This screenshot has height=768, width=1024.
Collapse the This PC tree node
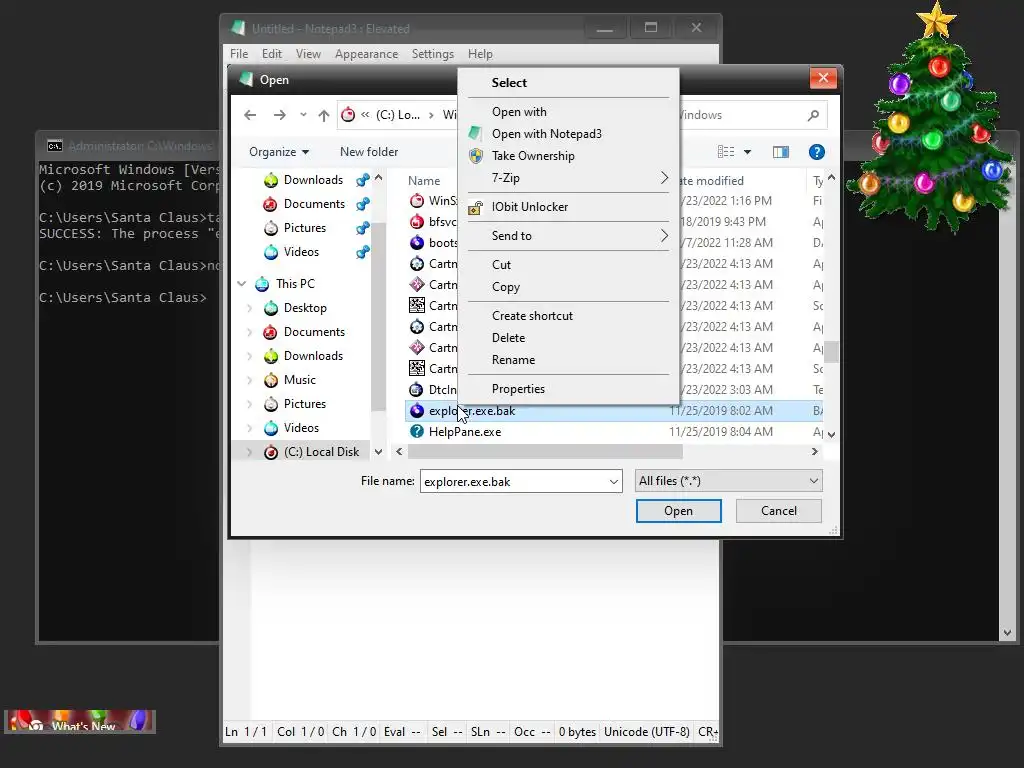[242, 284]
